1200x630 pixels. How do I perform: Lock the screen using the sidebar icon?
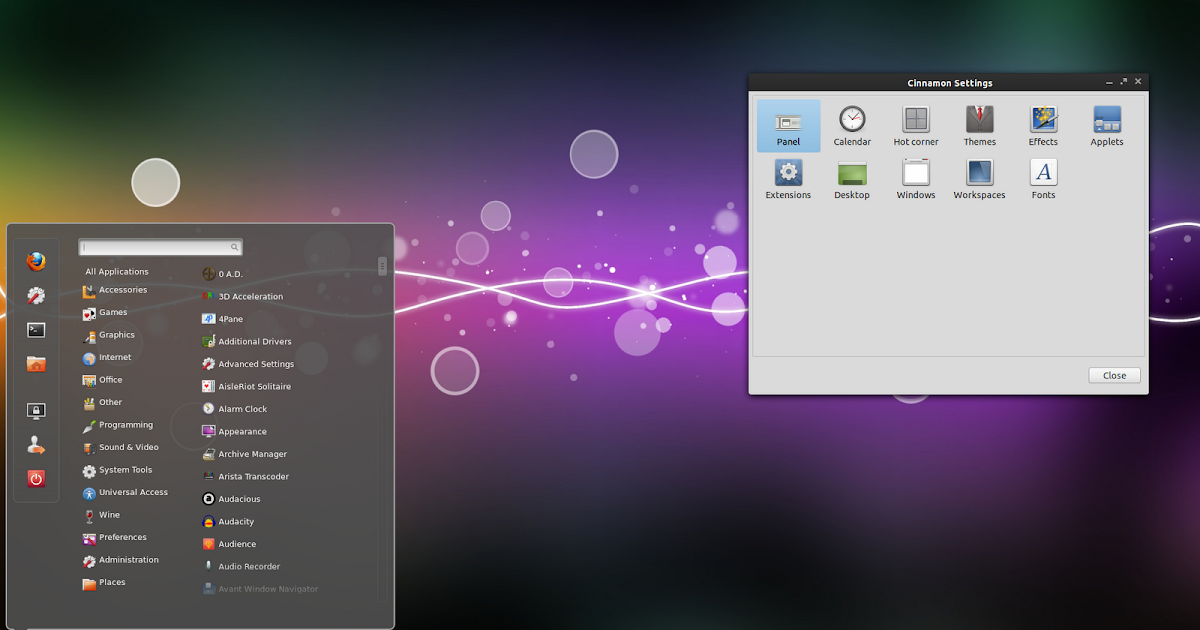36,411
